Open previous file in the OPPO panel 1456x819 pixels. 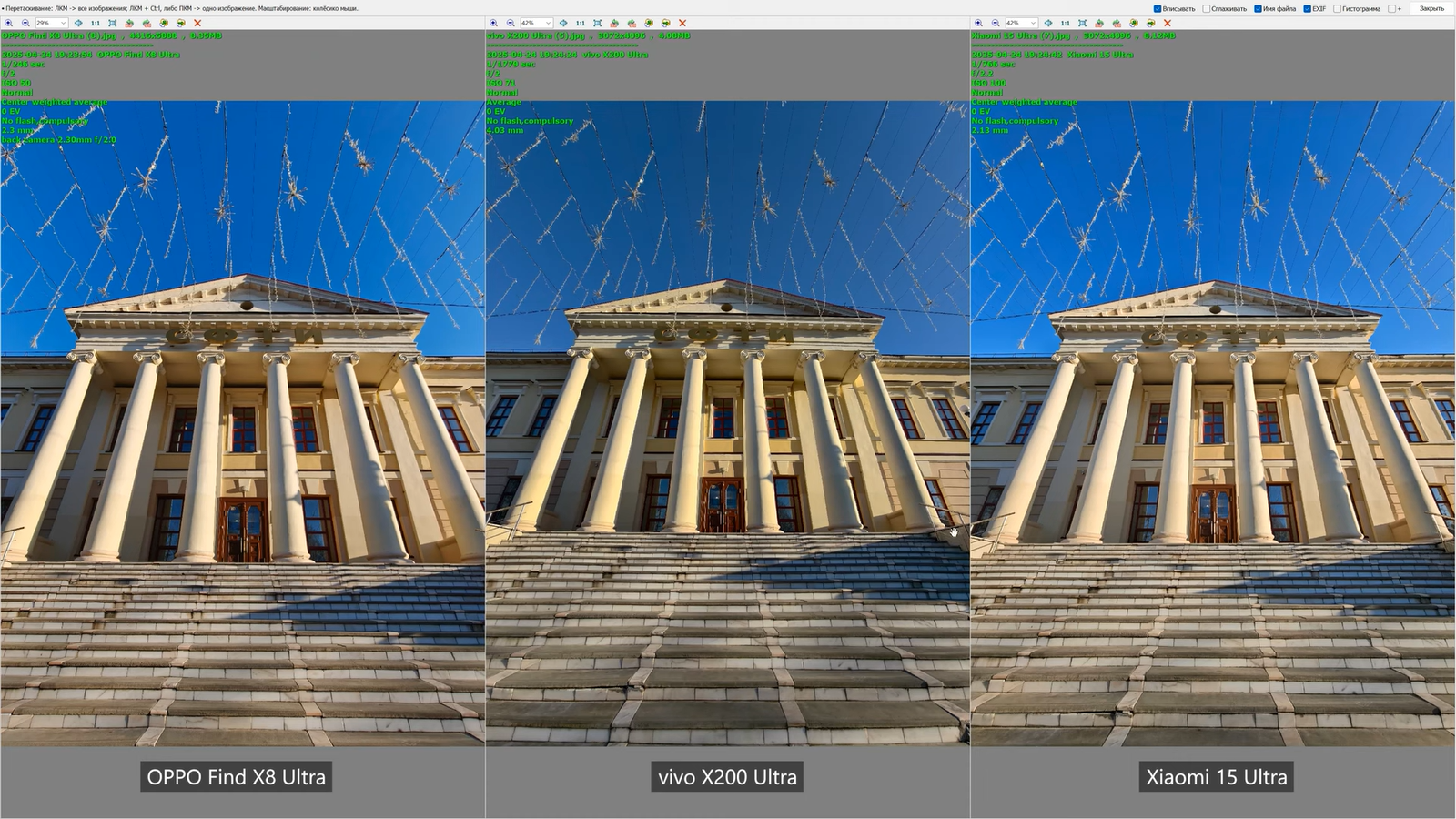tap(164, 23)
